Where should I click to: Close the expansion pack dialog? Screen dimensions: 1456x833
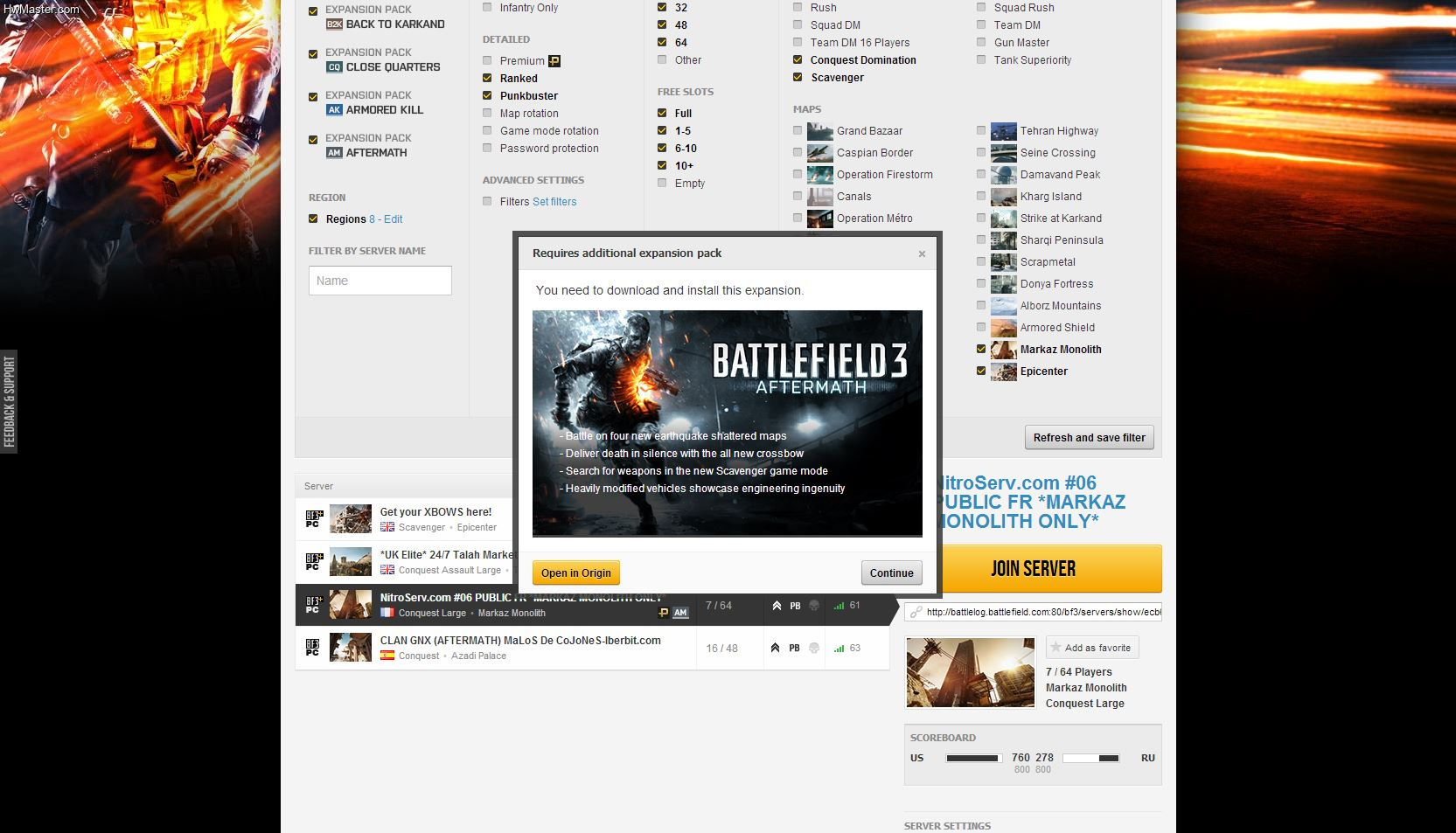(x=922, y=254)
